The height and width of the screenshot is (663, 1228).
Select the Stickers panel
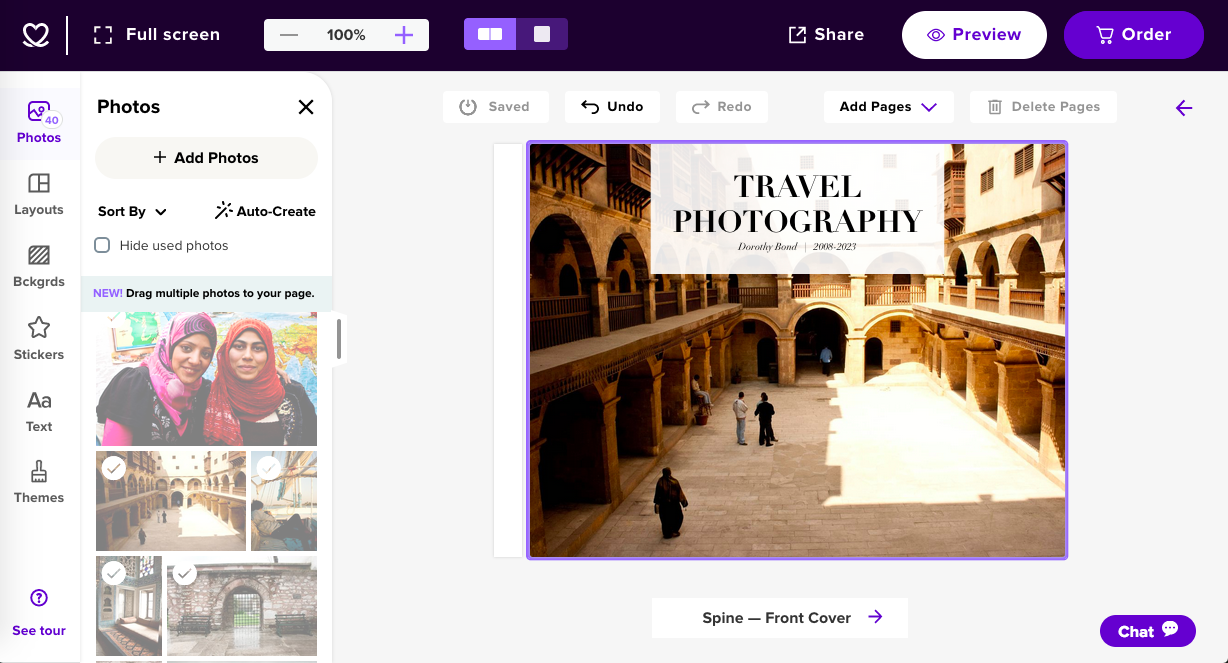[38, 338]
